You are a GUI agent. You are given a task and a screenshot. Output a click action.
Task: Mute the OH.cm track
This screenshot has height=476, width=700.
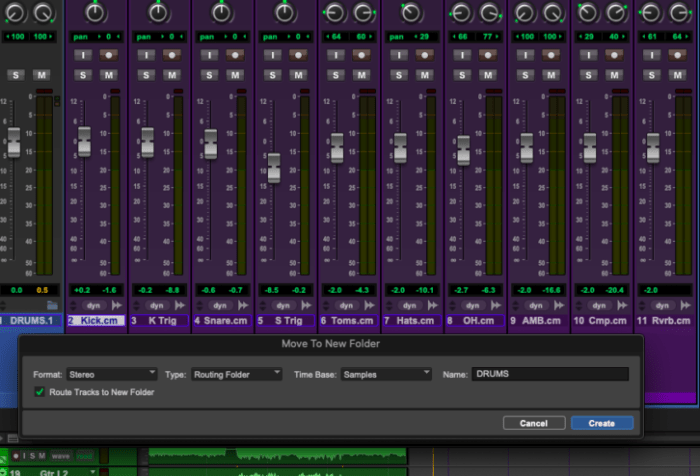click(488, 75)
